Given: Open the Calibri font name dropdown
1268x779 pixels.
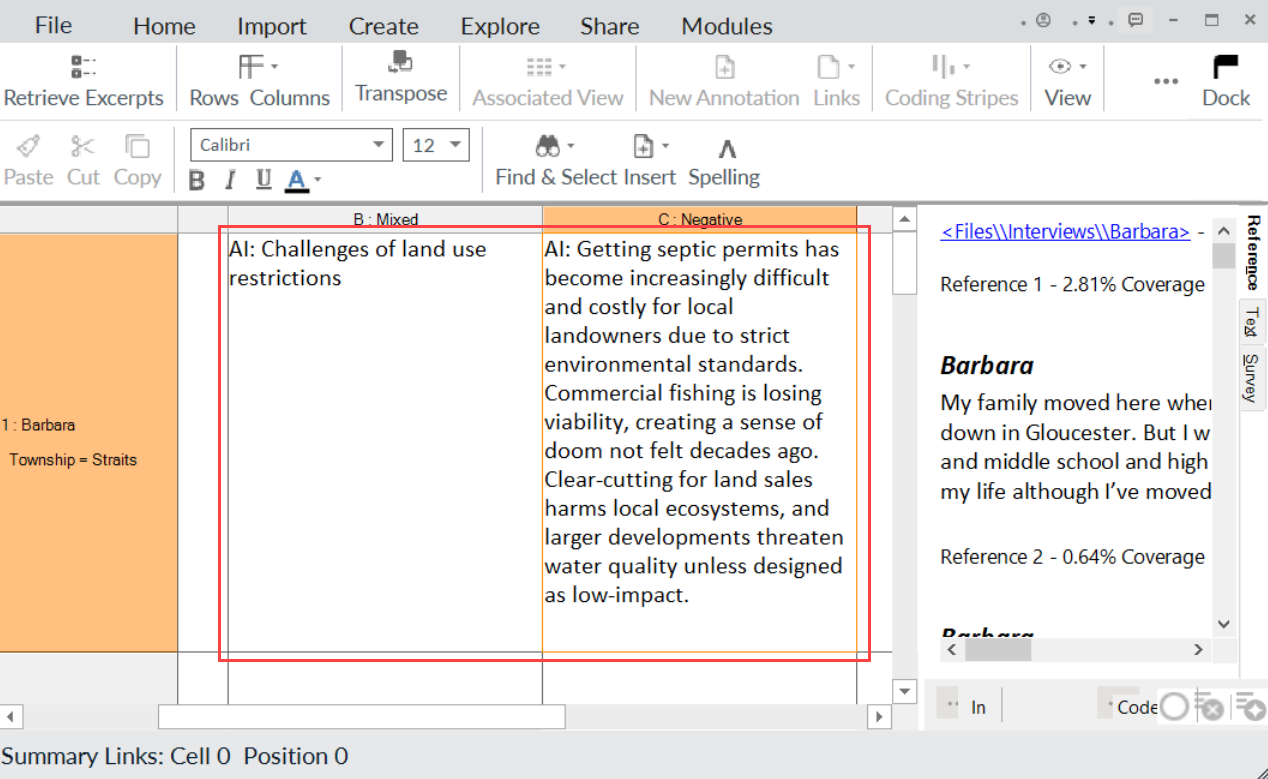Looking at the screenshot, I should point(379,145).
